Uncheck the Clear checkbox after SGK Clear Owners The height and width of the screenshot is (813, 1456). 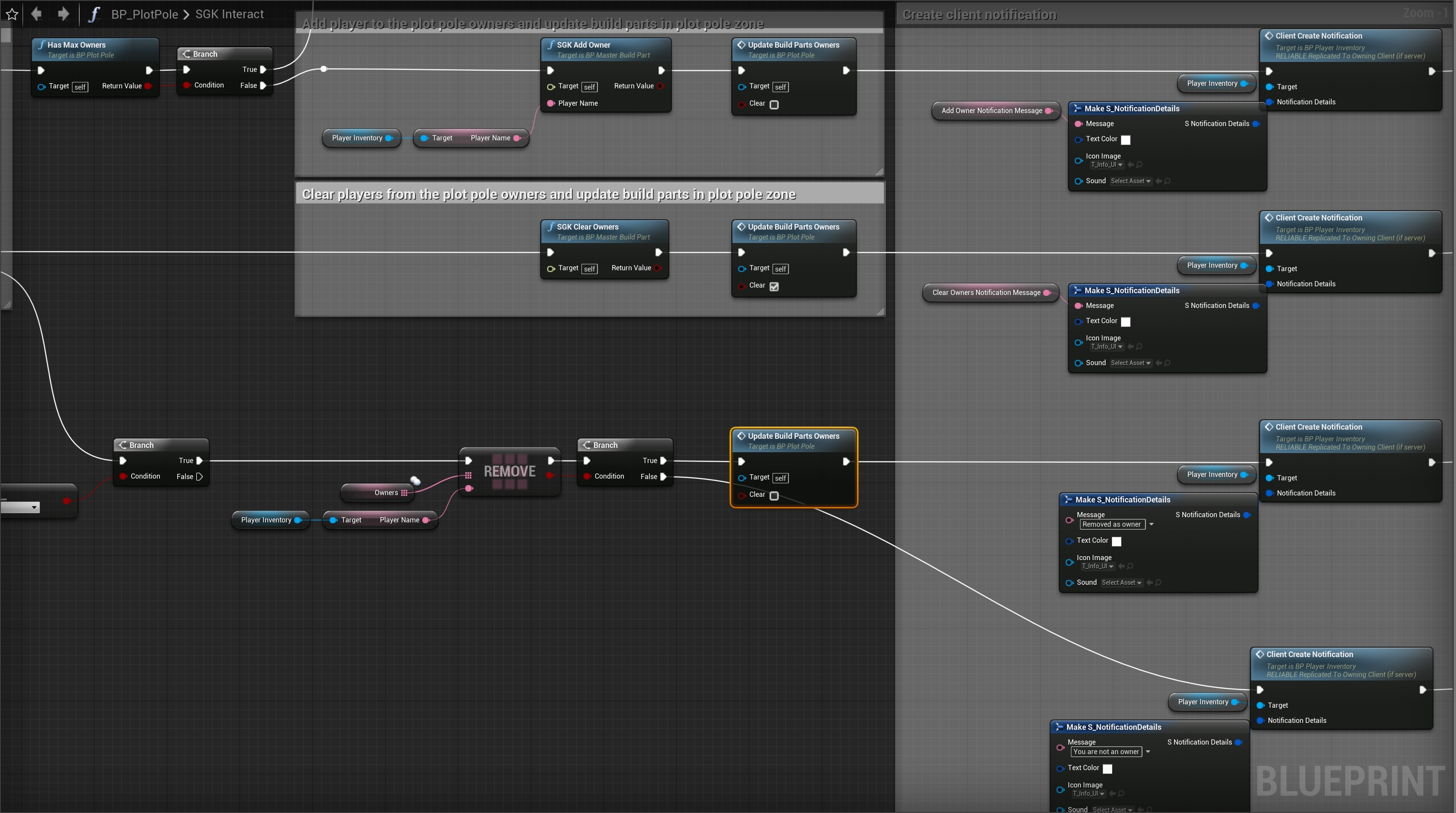point(774,286)
